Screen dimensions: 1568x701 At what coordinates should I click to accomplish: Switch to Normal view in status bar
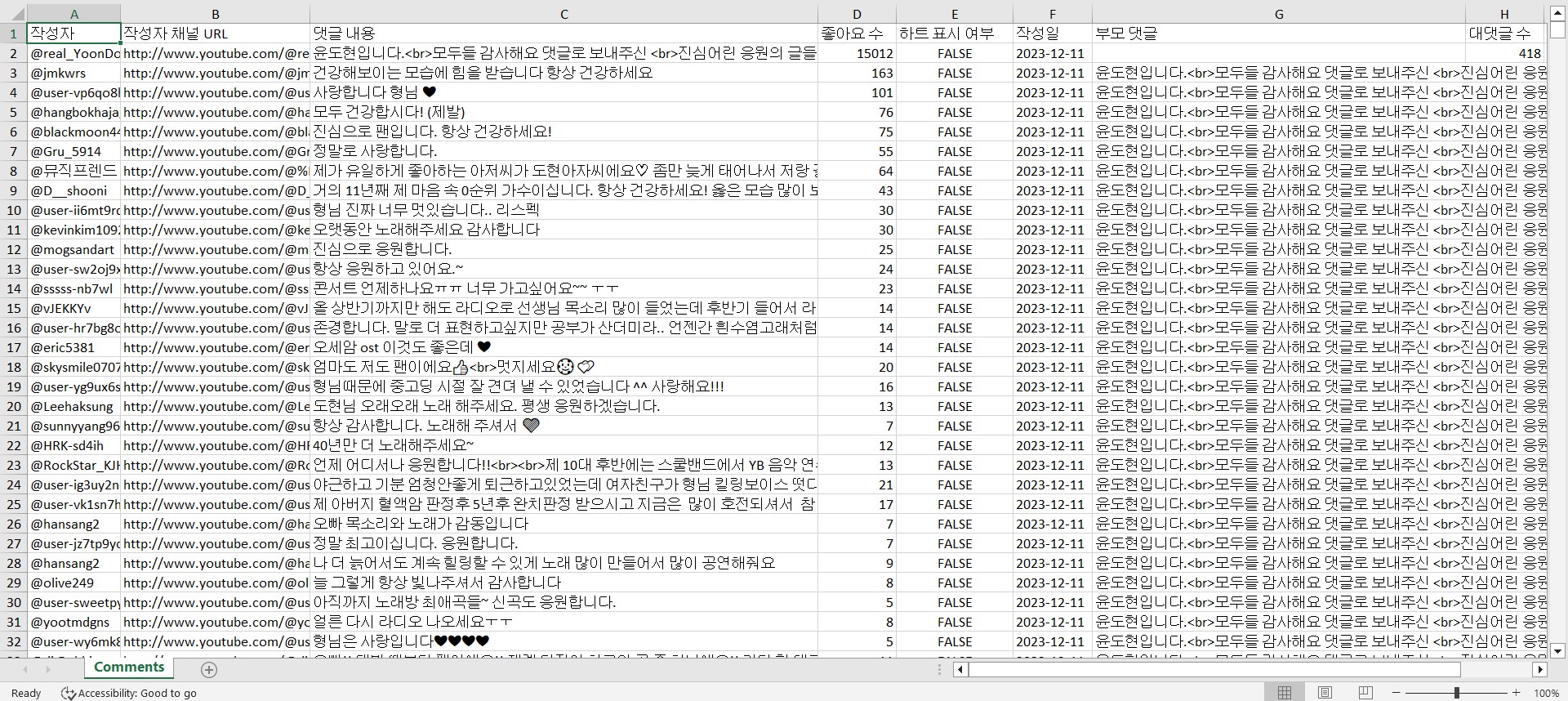[1285, 693]
